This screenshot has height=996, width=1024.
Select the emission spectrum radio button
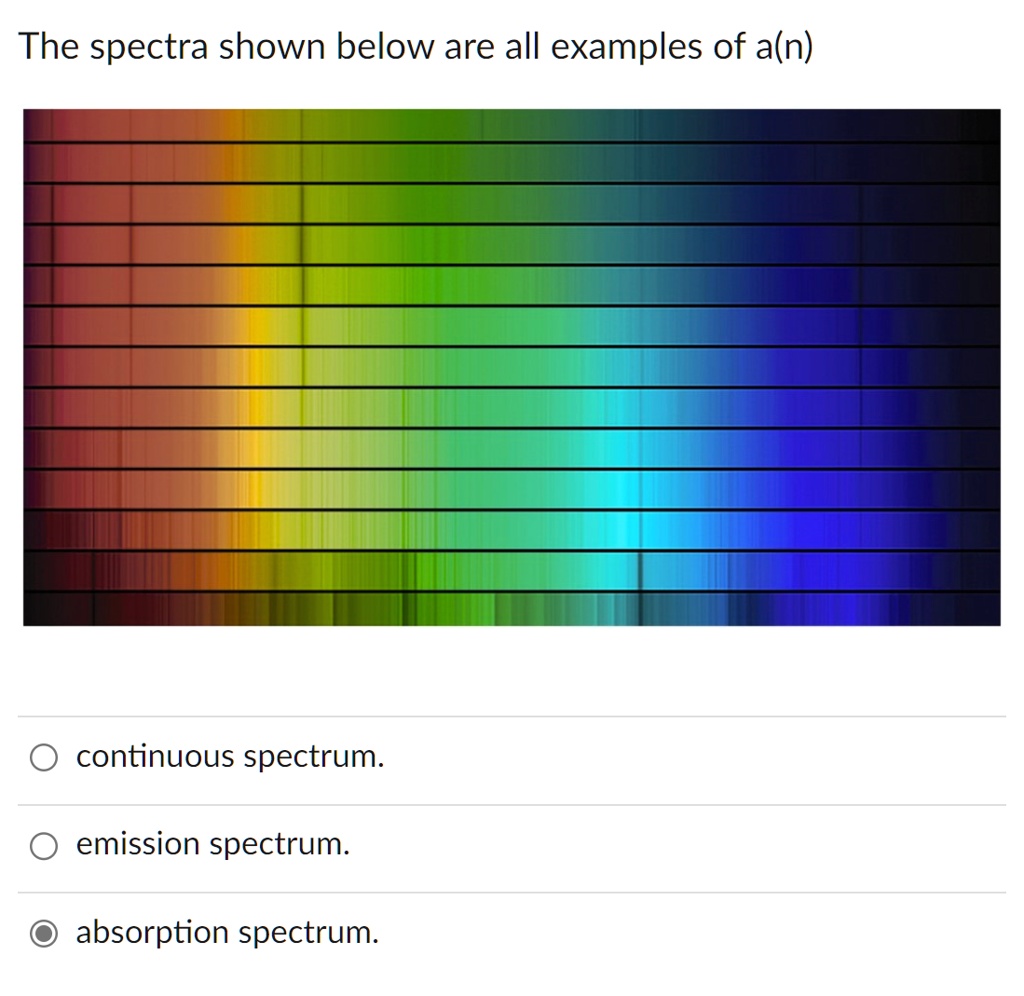44,845
